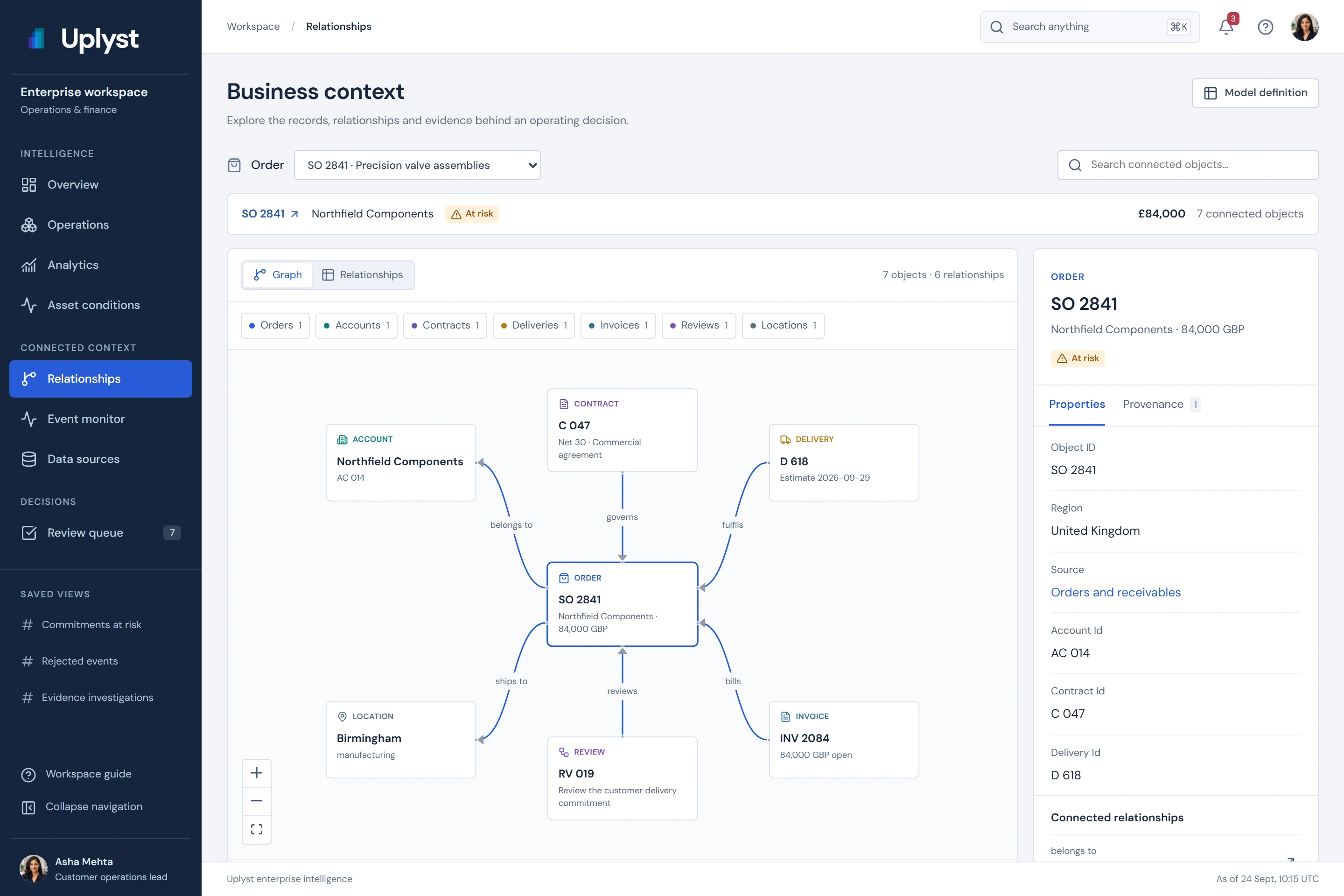The height and width of the screenshot is (896, 1344).
Task: Click the Contract node document icon
Action: pos(563,404)
